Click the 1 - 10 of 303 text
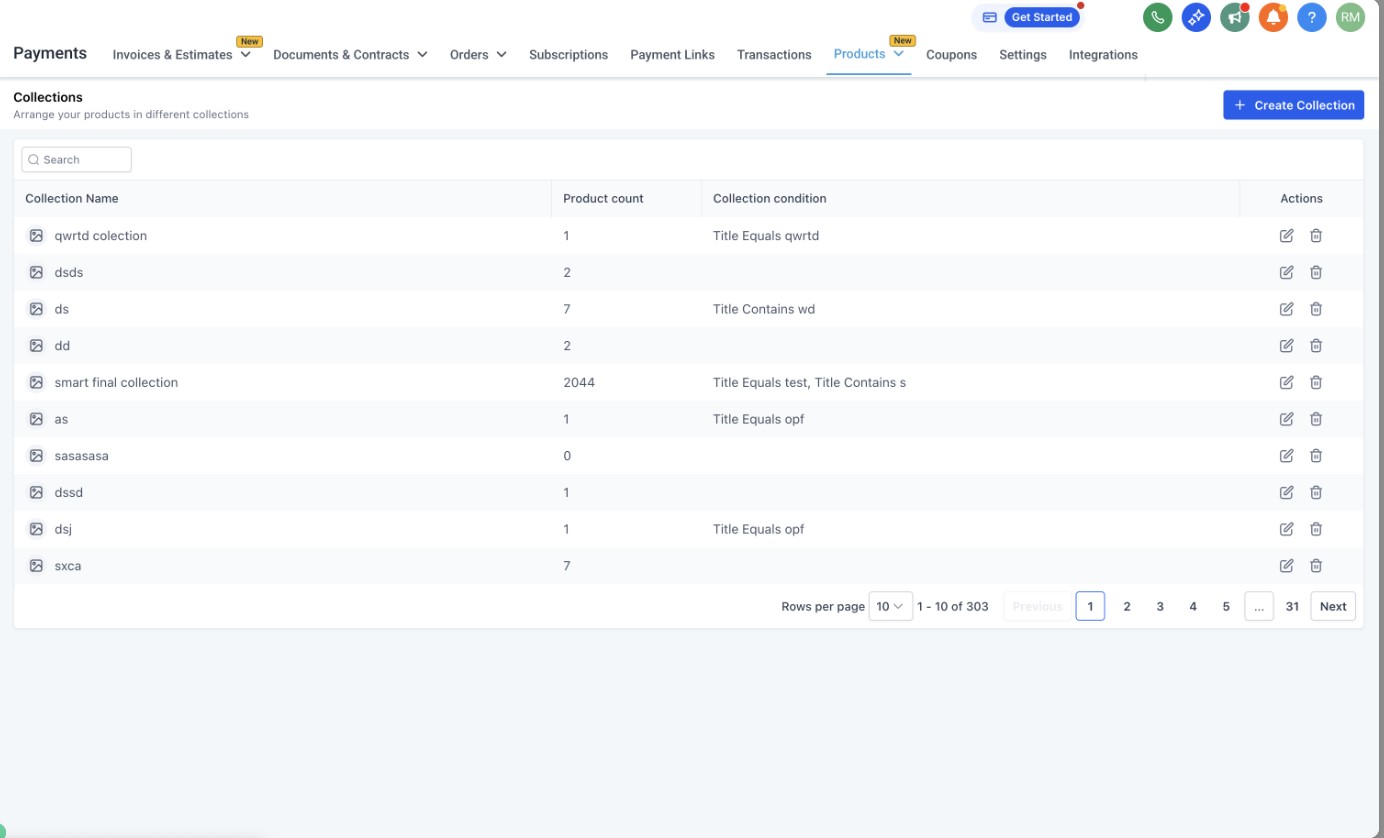The image size is (1384, 838). click(953, 606)
